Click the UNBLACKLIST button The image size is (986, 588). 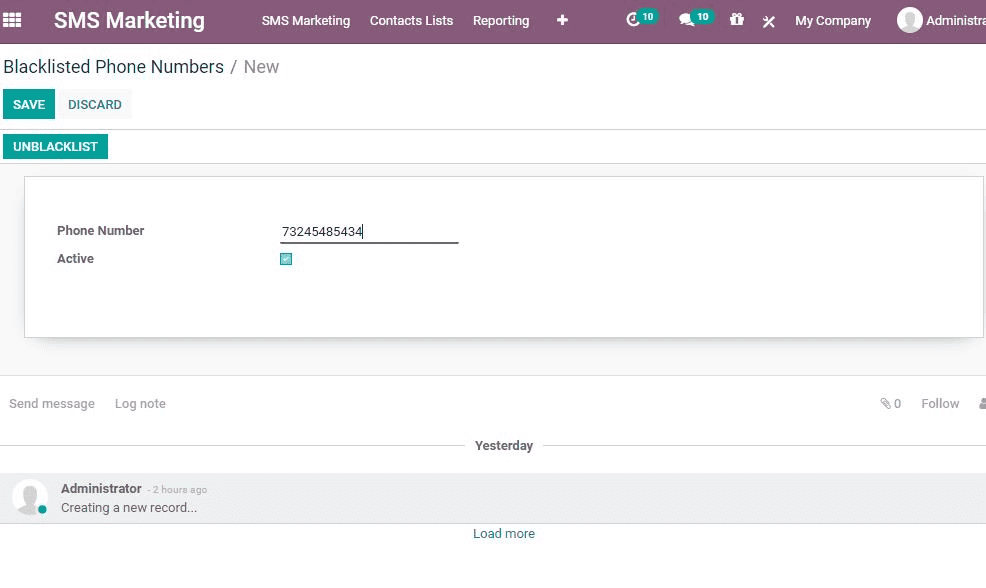(55, 147)
